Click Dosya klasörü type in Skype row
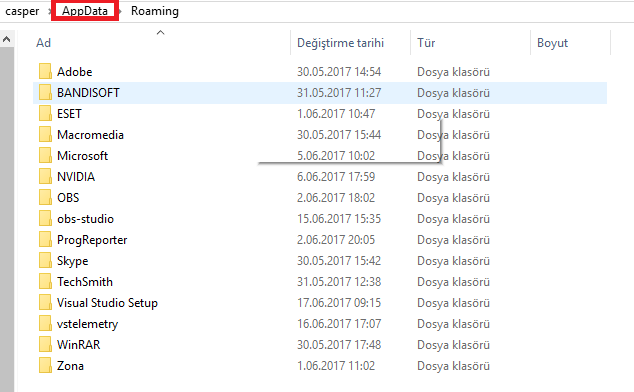 point(453,261)
